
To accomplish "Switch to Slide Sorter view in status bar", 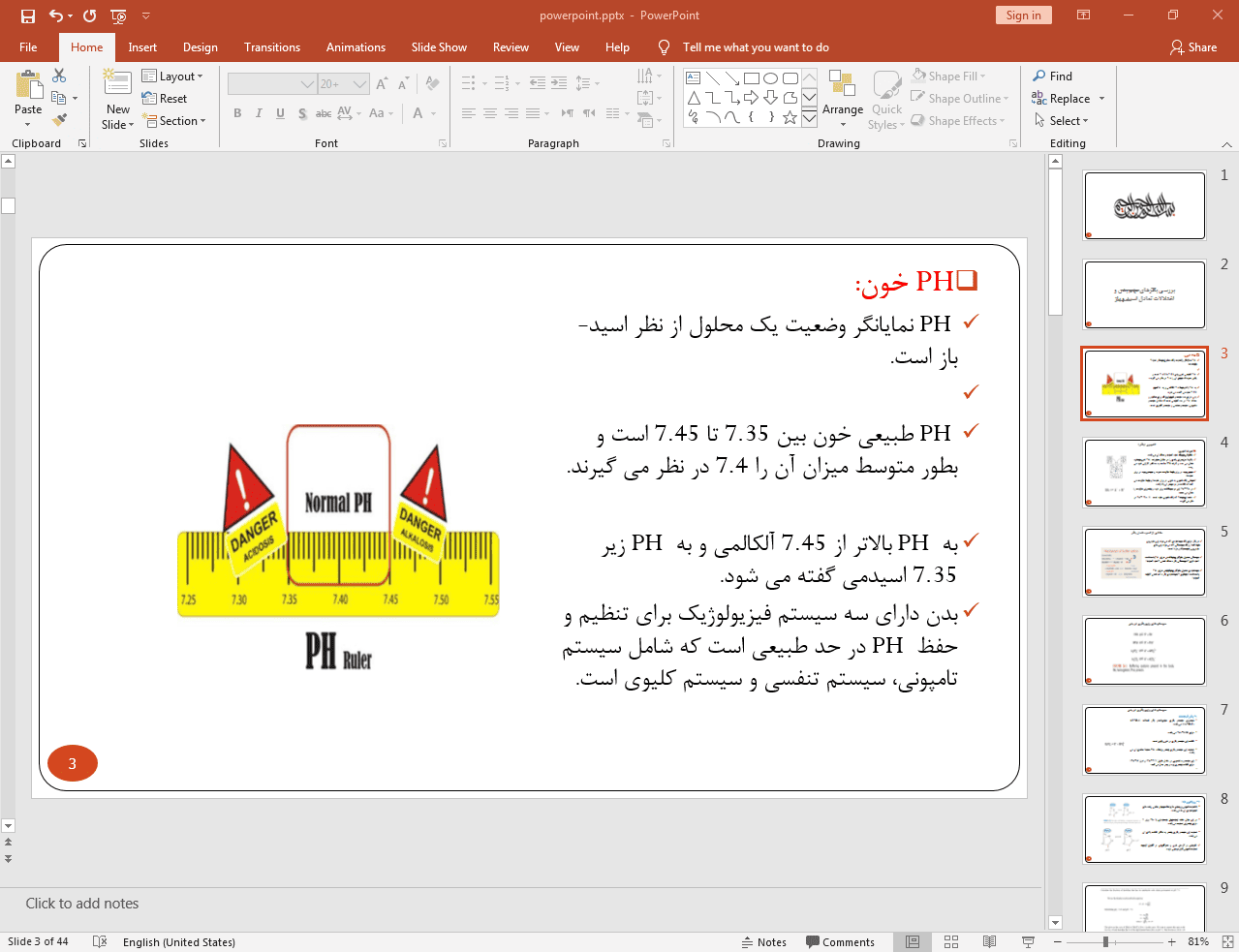I will [x=951, y=941].
